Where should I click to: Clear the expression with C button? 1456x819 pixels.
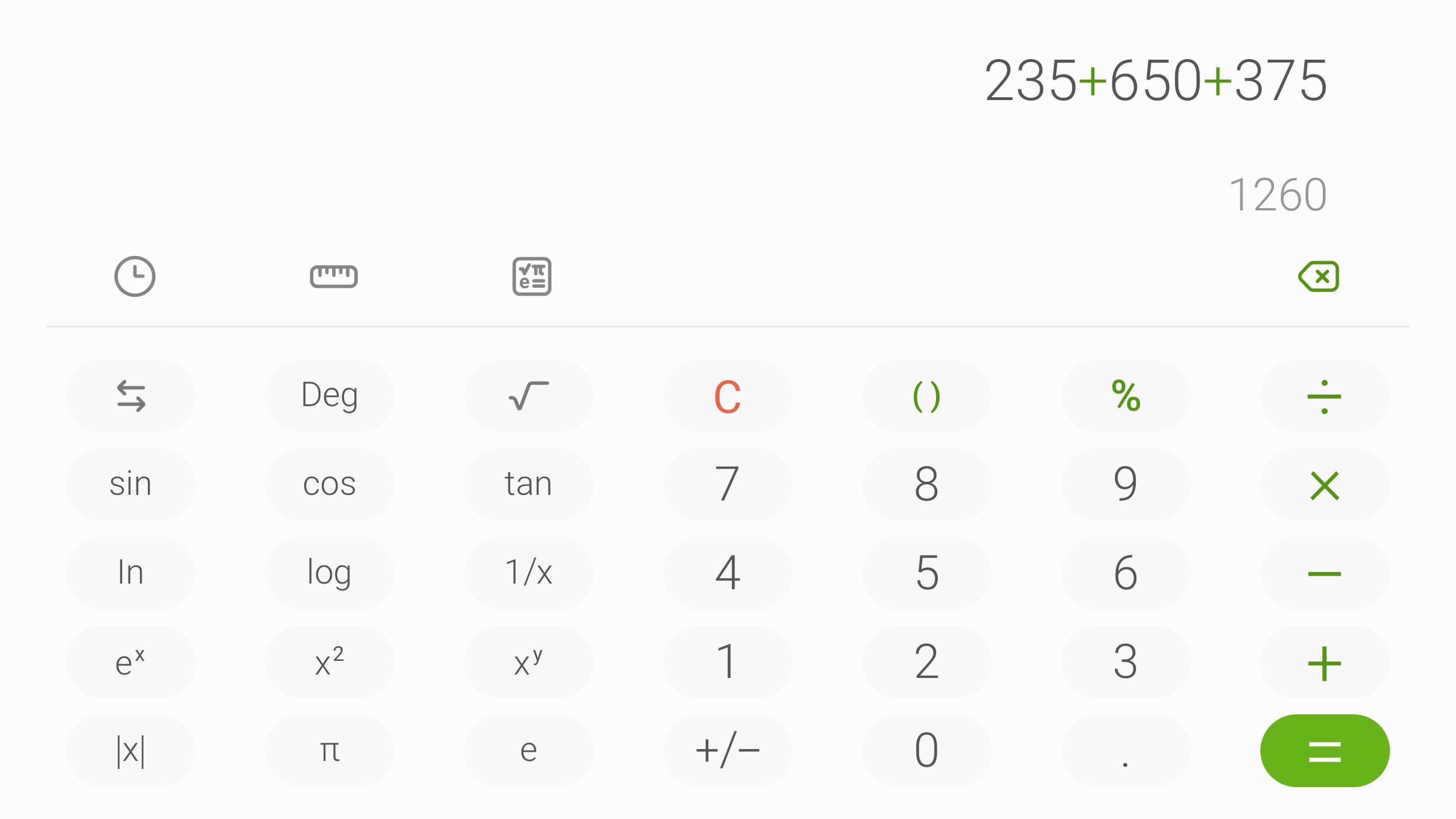point(727,395)
